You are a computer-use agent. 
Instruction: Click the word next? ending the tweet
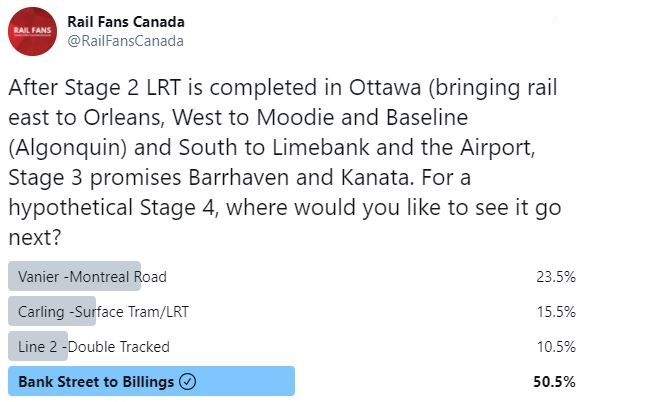[x=35, y=238]
